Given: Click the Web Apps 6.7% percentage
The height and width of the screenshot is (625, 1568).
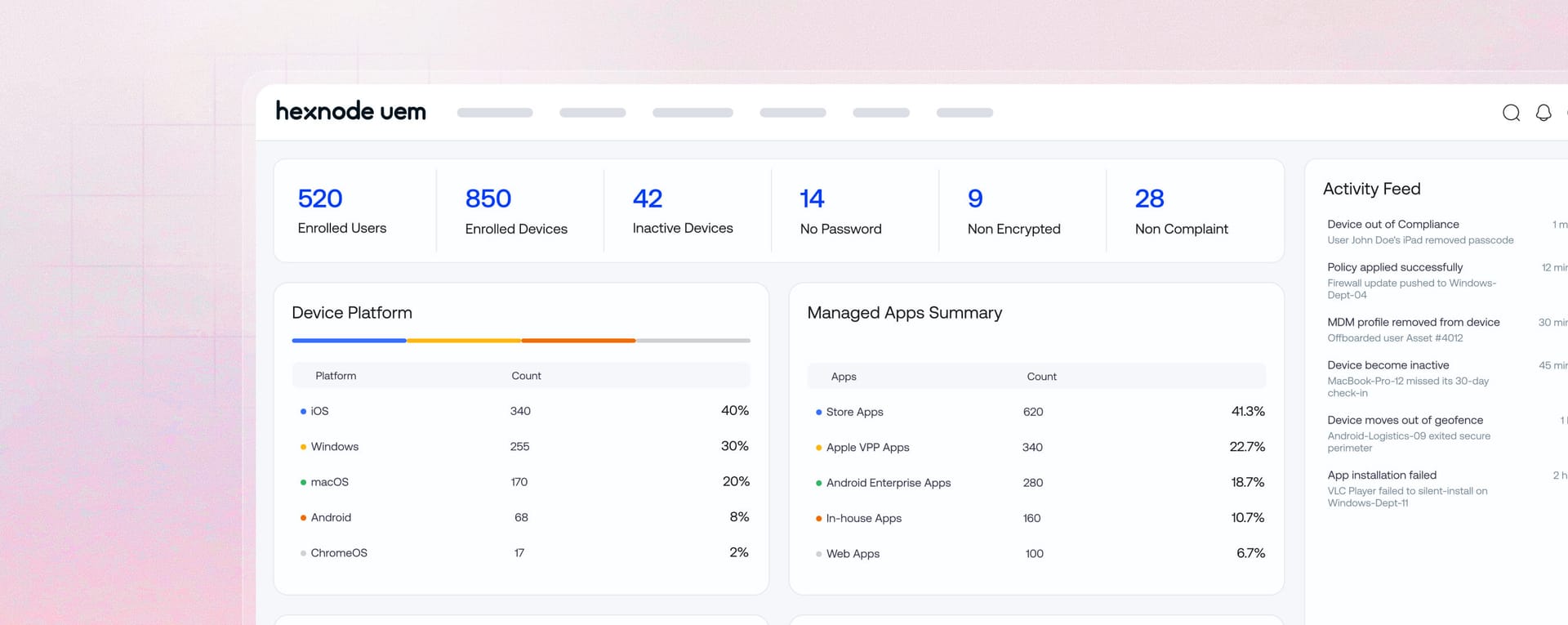Looking at the screenshot, I should (1250, 553).
